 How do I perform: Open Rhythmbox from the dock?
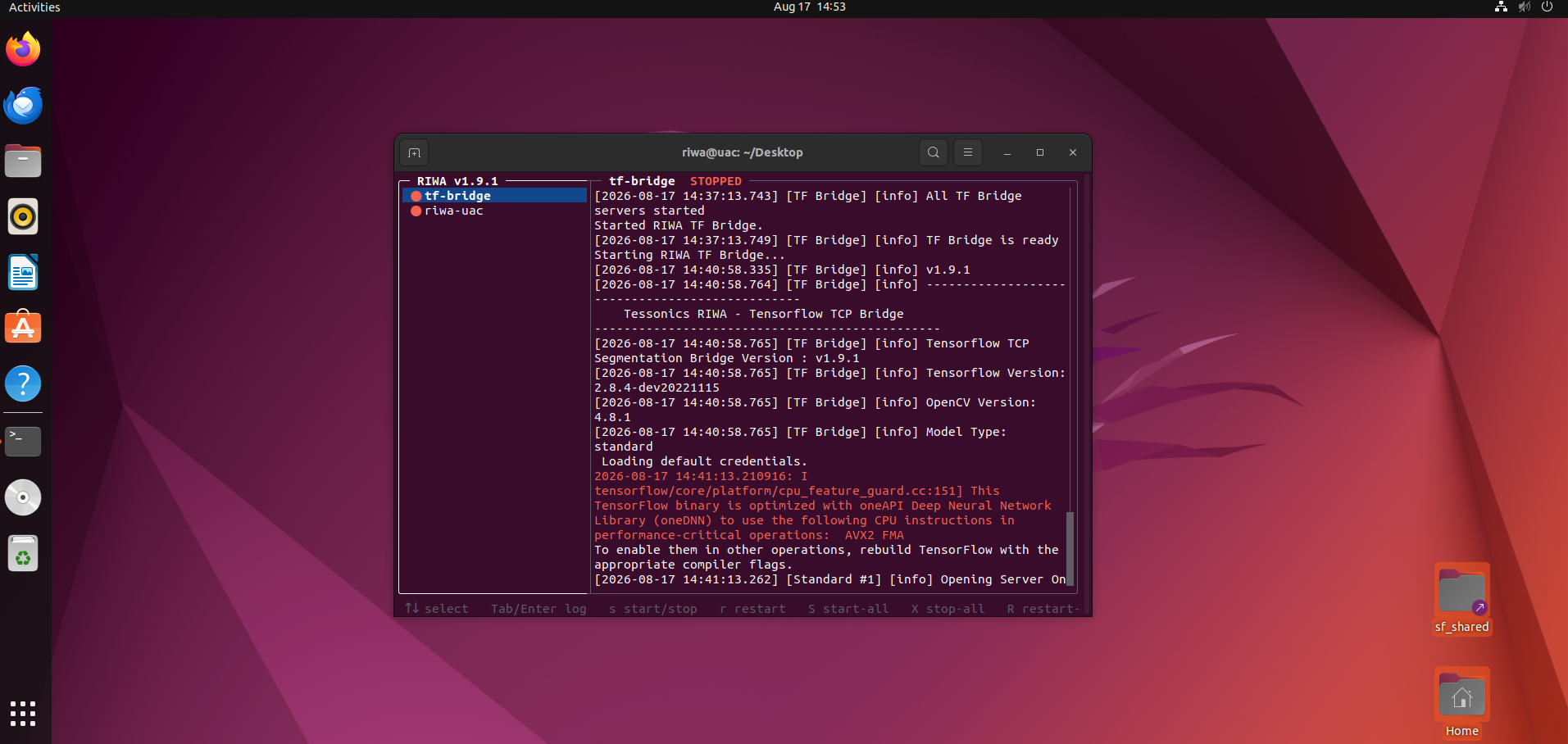click(x=23, y=216)
